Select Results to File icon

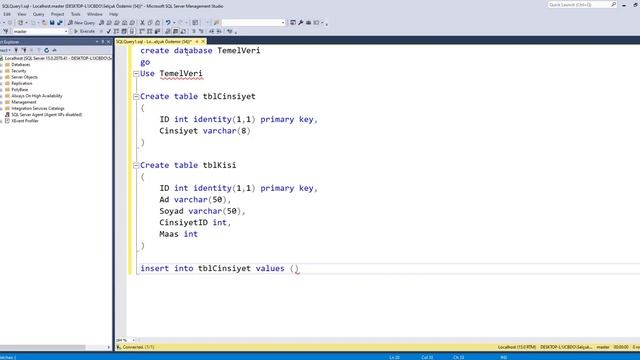[183, 31]
